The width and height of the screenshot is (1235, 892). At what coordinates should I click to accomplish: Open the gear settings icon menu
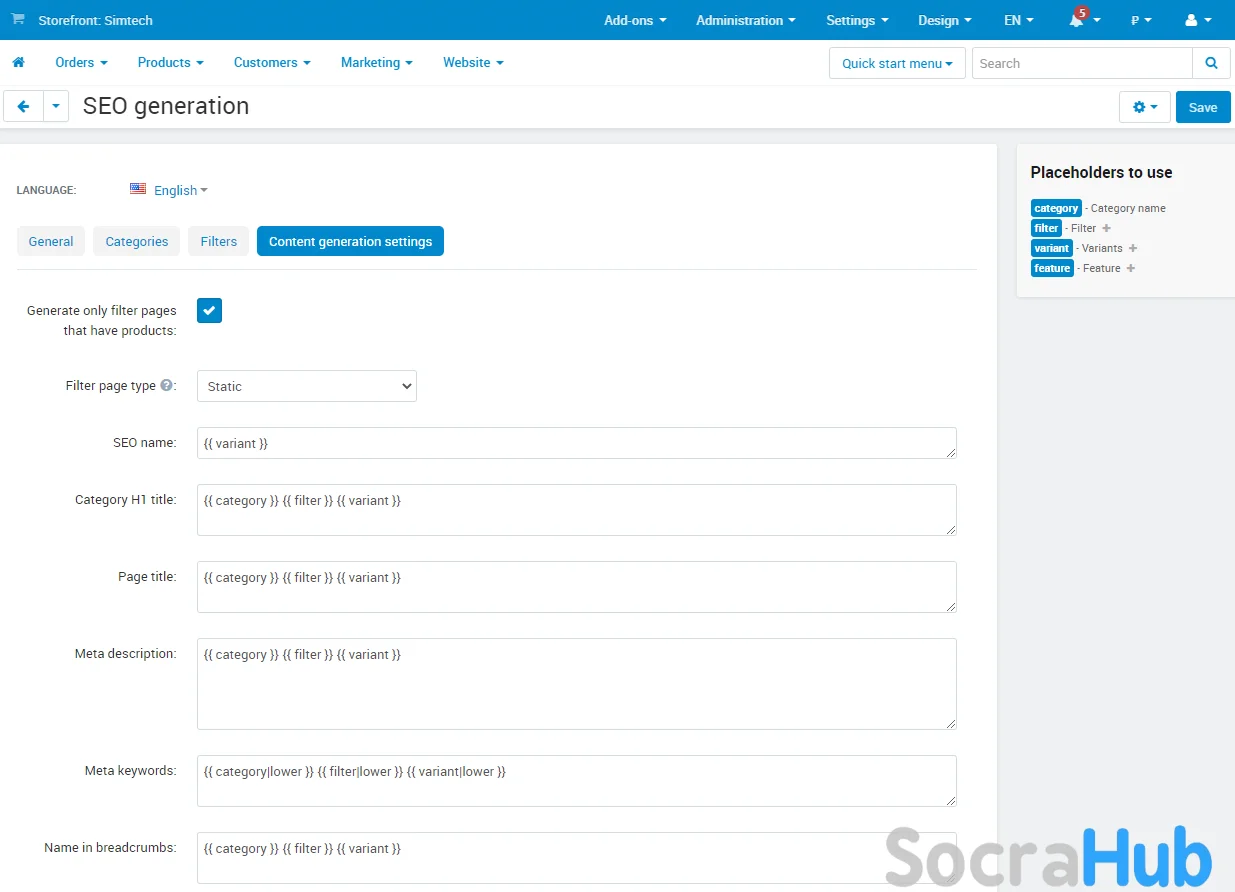pyautogui.click(x=1144, y=107)
